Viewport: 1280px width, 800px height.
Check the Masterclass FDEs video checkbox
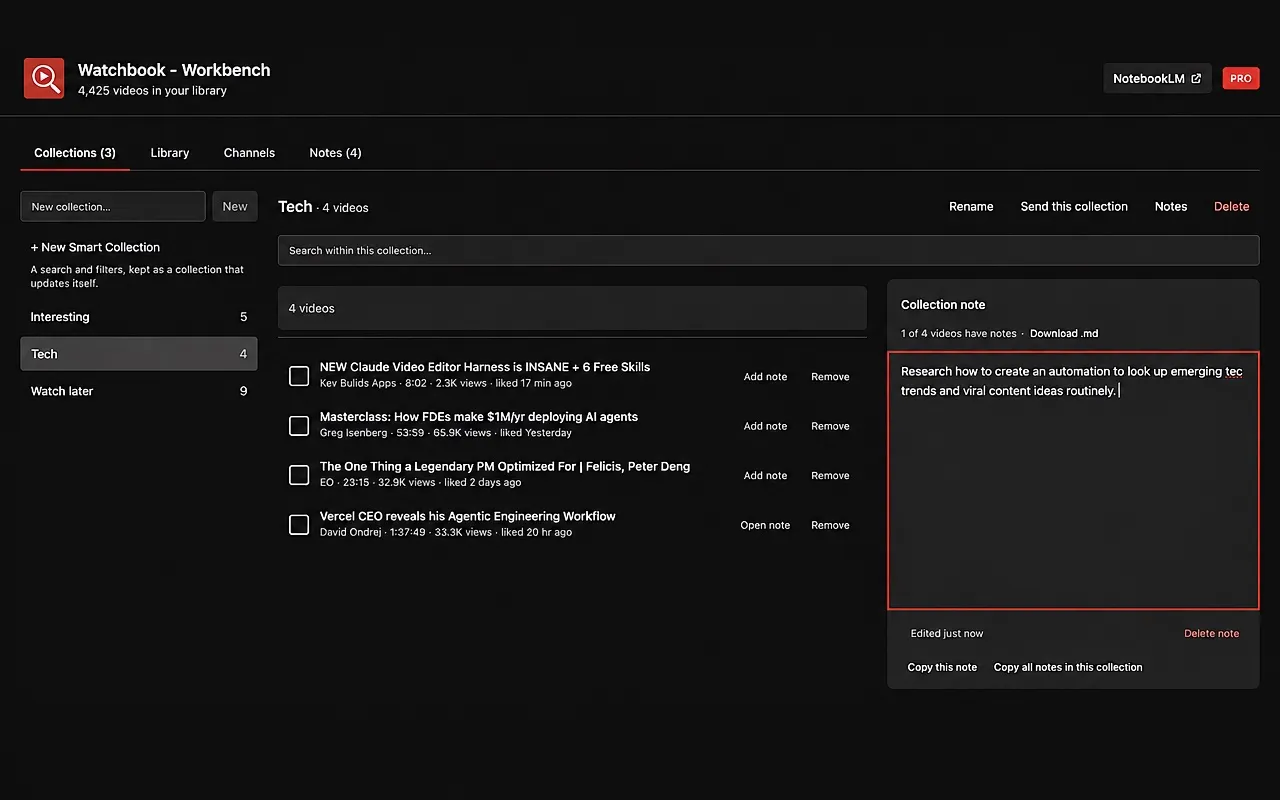tap(299, 426)
